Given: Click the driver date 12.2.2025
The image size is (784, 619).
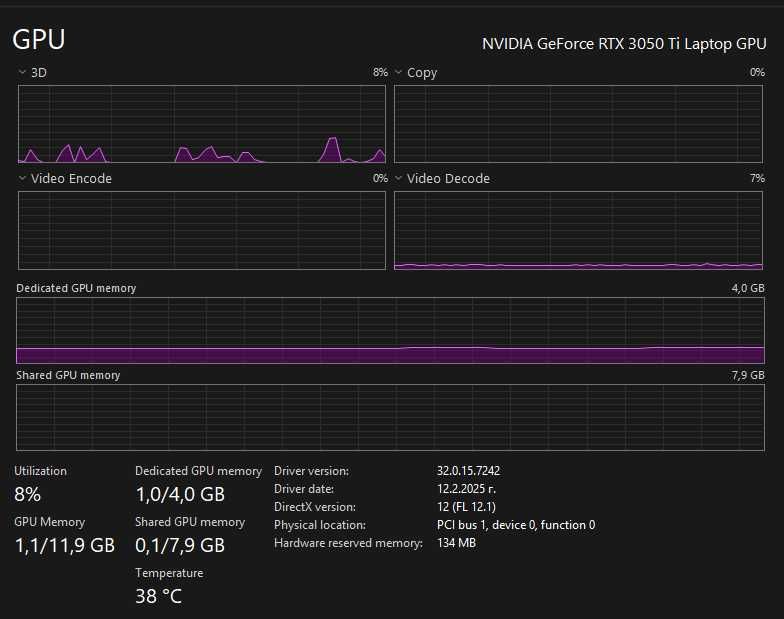Looking at the screenshot, I should 466,489.
